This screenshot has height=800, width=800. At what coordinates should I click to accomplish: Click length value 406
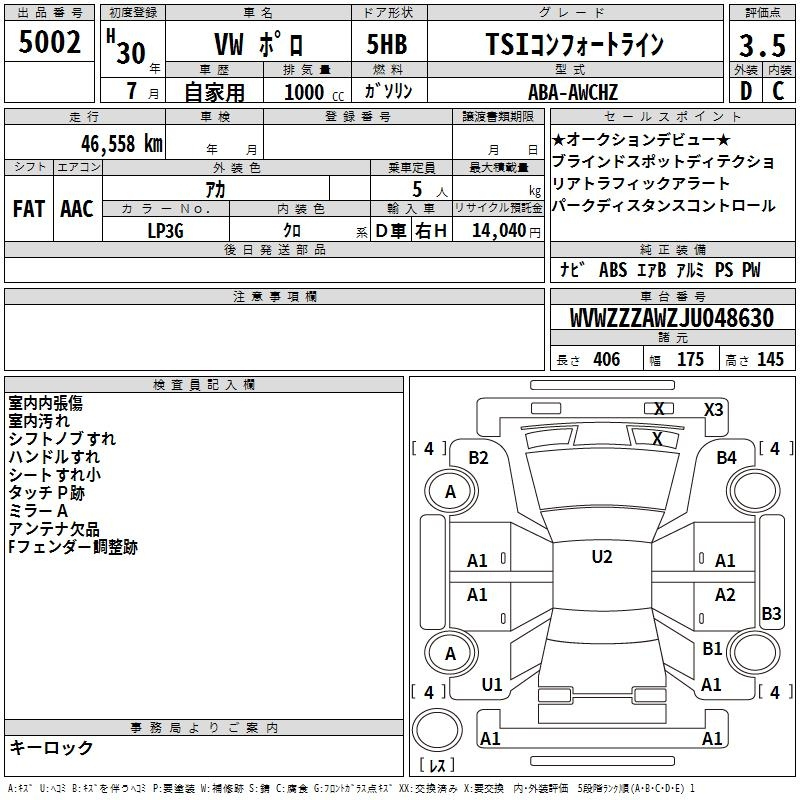[607, 359]
